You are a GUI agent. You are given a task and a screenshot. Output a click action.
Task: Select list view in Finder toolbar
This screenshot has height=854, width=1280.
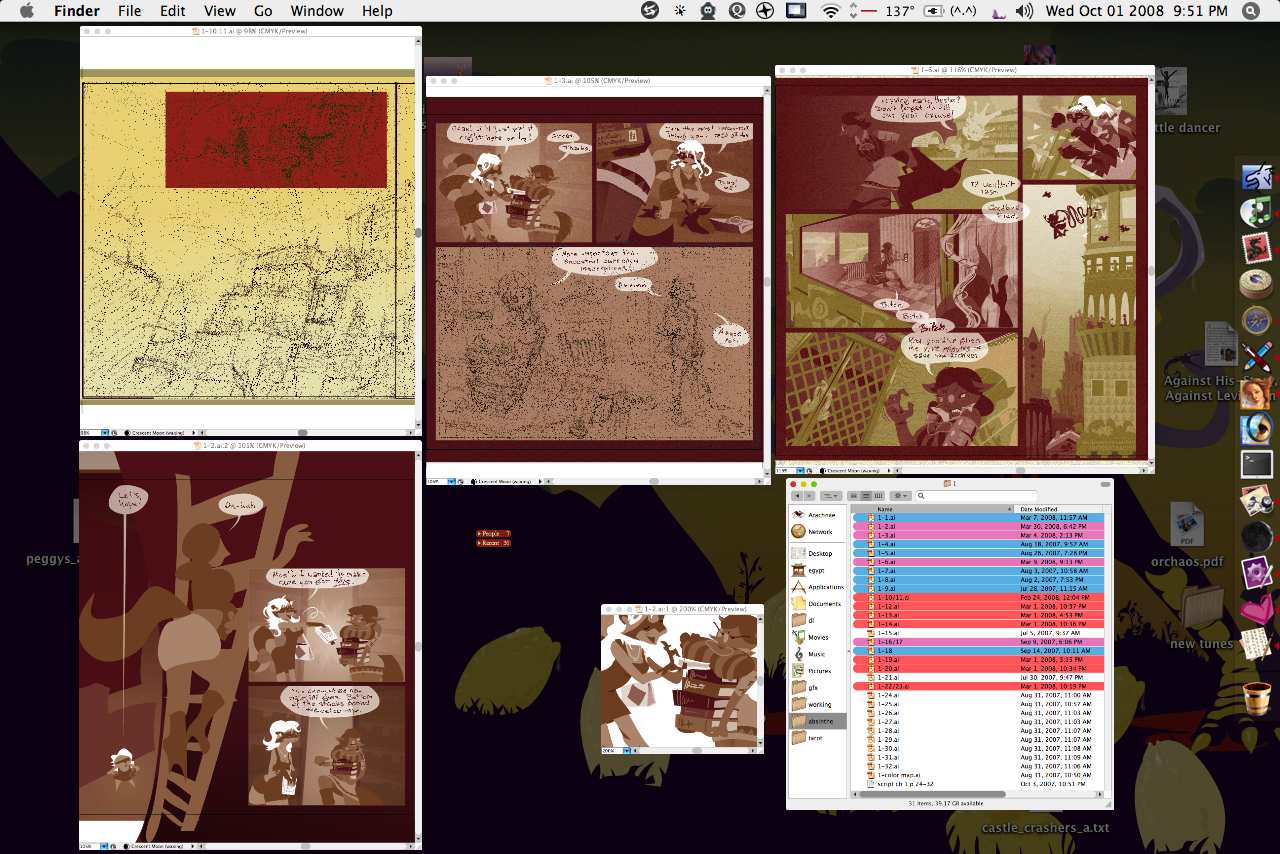tap(866, 496)
